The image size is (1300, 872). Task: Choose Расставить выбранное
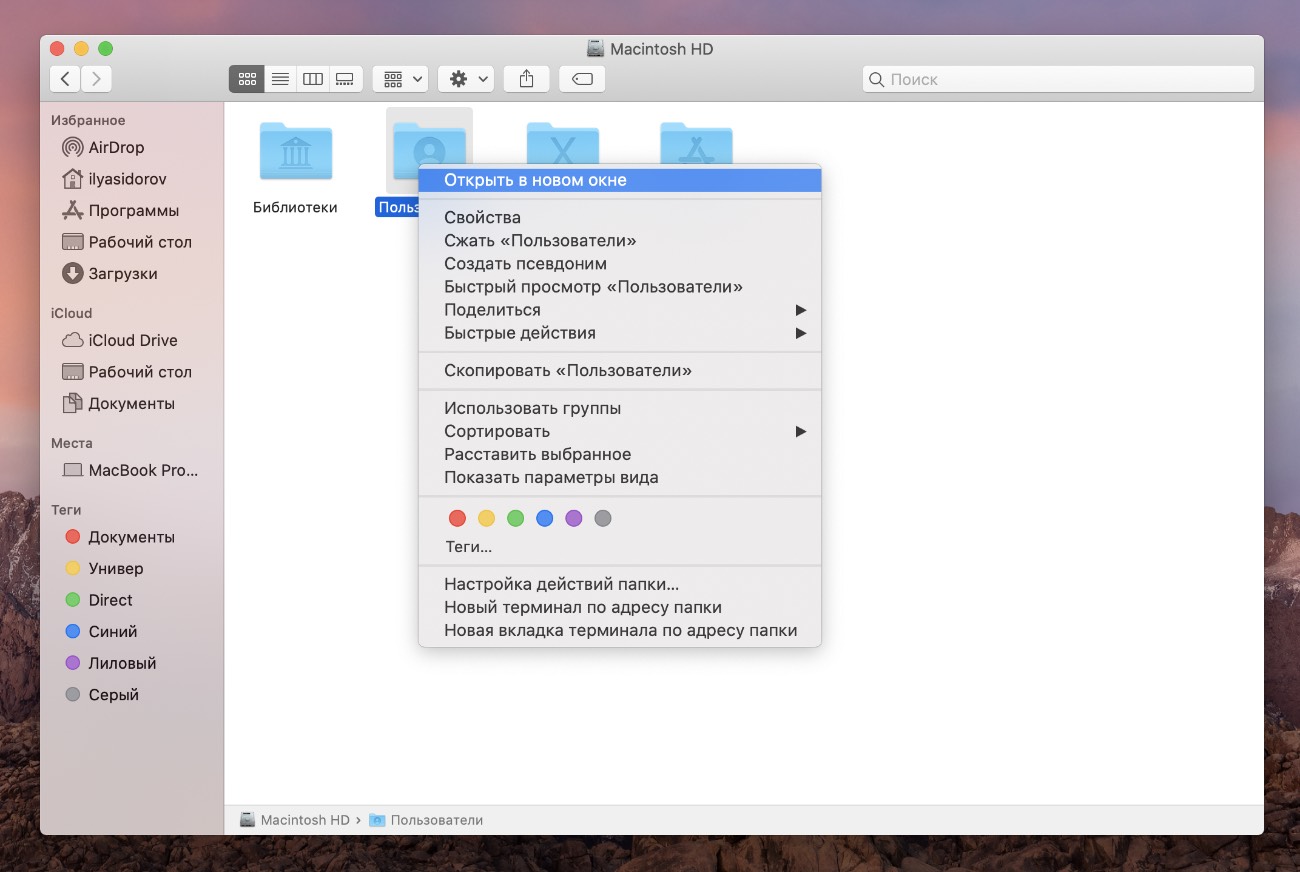(620, 454)
